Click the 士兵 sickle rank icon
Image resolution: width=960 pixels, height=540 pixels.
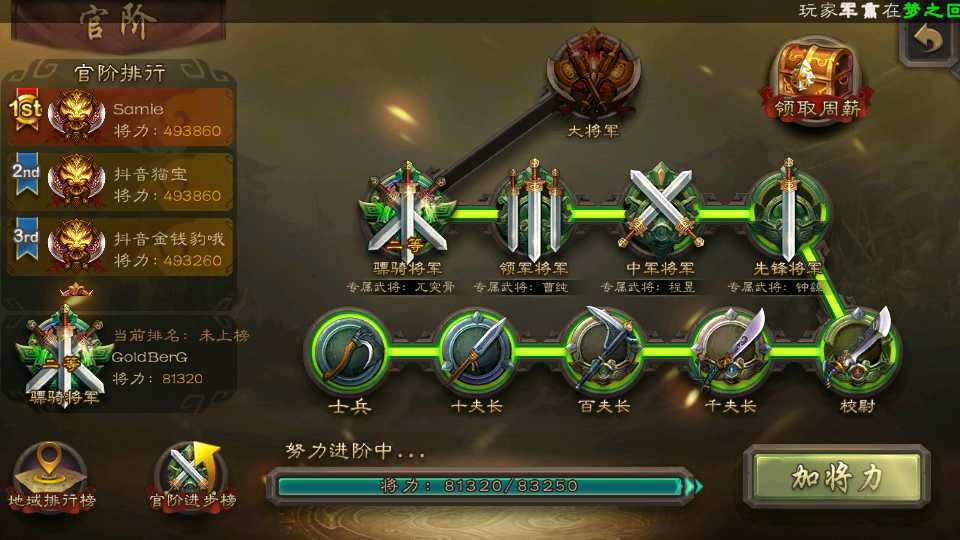pos(349,351)
